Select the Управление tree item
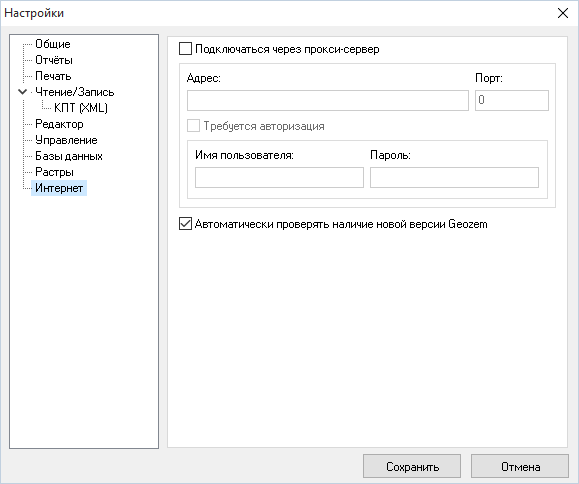579x484 pixels. pos(66,140)
